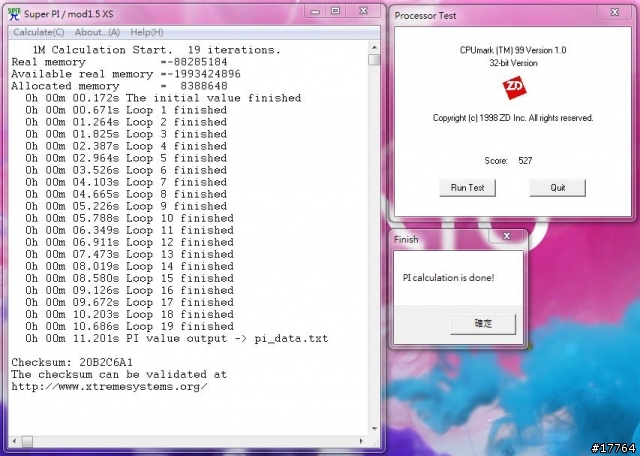The width and height of the screenshot is (640, 456).
Task: Click the "PI calculation is done!" message
Action: (x=448, y=278)
